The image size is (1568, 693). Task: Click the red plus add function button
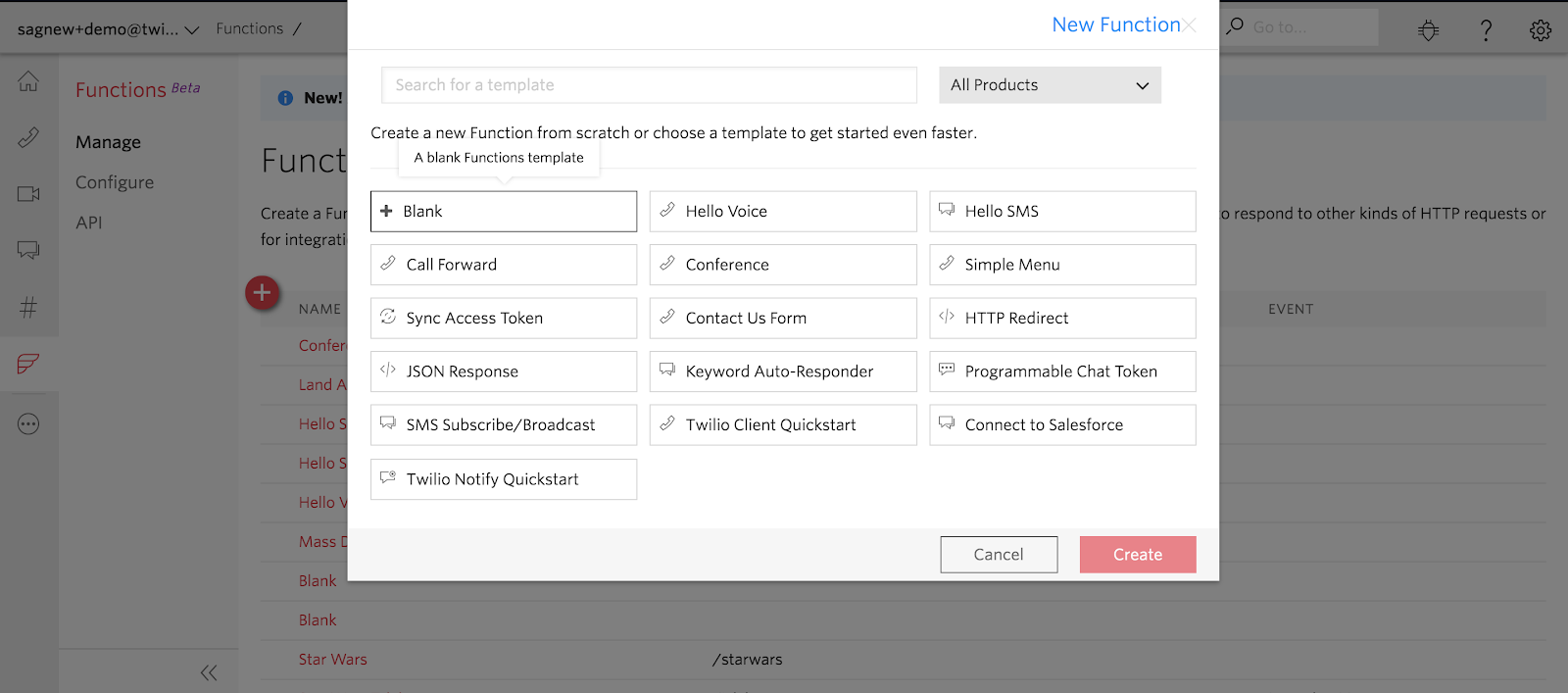[x=262, y=292]
